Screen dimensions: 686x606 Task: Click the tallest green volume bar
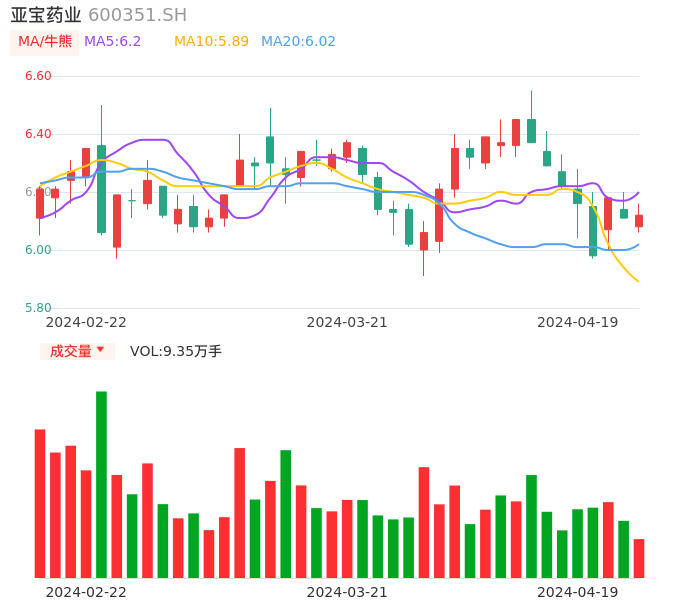tap(101, 484)
